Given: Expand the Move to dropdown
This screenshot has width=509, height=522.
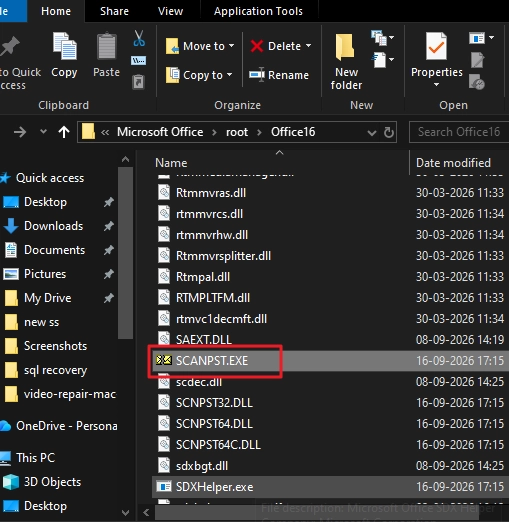Looking at the screenshot, I should 232,46.
